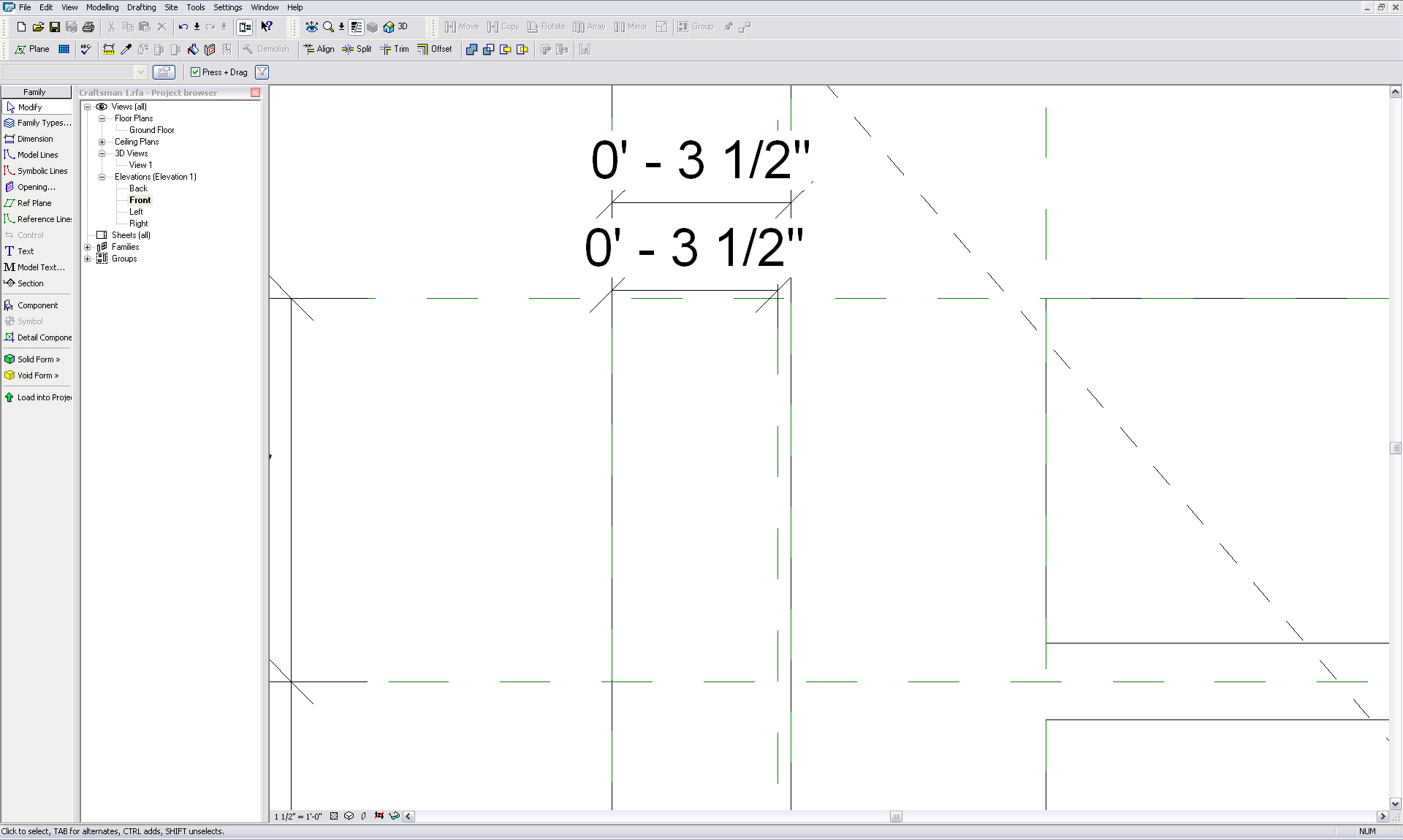Open the Drafting menu
The image size is (1403, 840).
(141, 7)
